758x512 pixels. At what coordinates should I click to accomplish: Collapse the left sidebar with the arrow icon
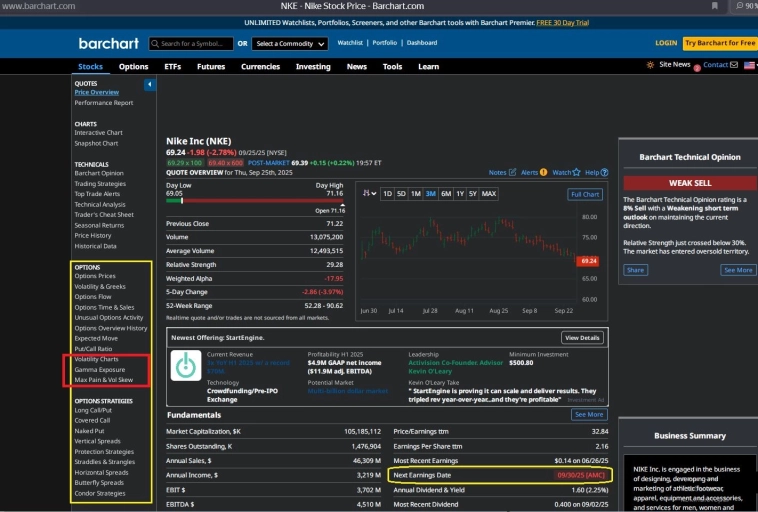tap(150, 85)
